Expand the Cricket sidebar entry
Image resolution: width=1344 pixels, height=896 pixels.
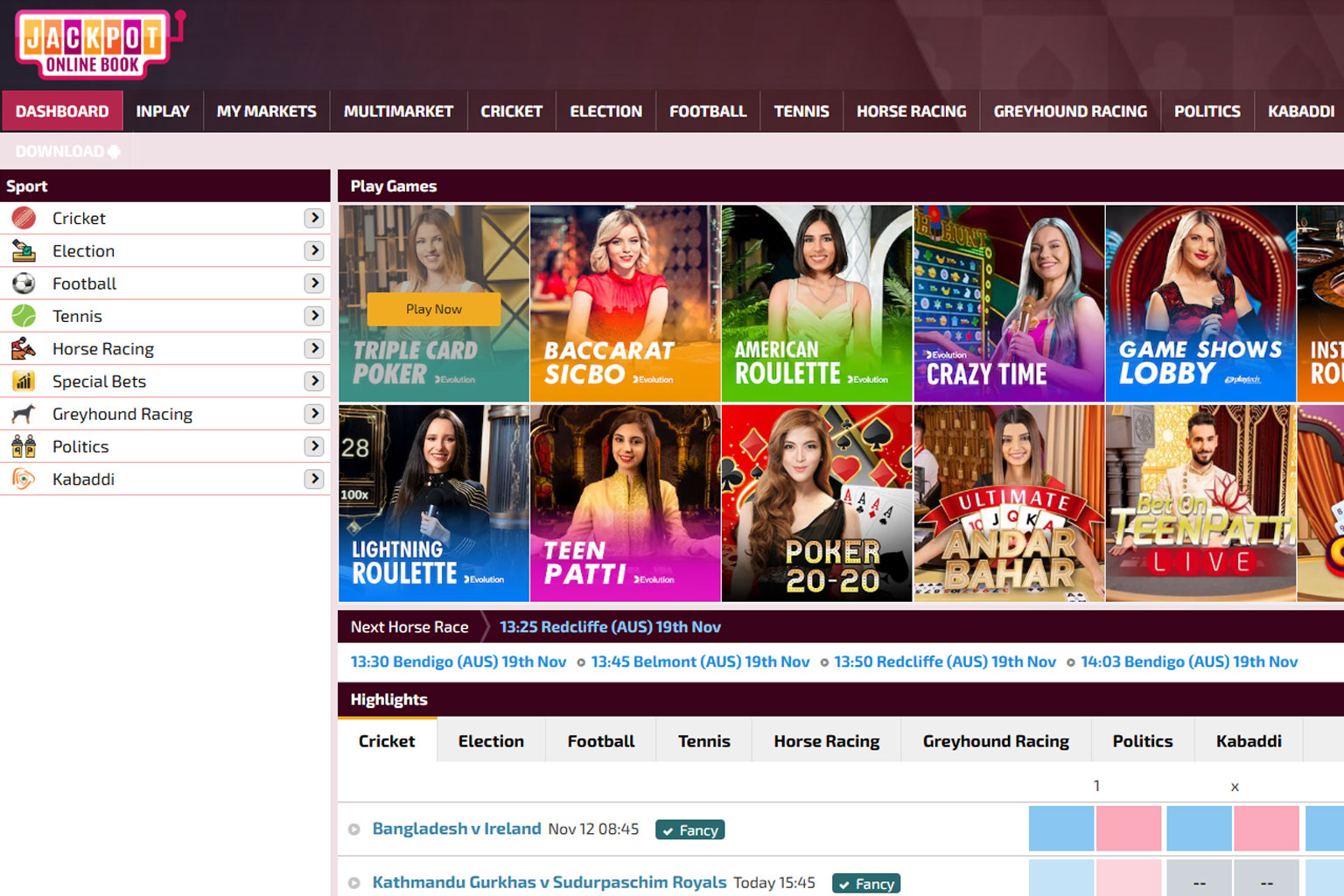pos(314,218)
